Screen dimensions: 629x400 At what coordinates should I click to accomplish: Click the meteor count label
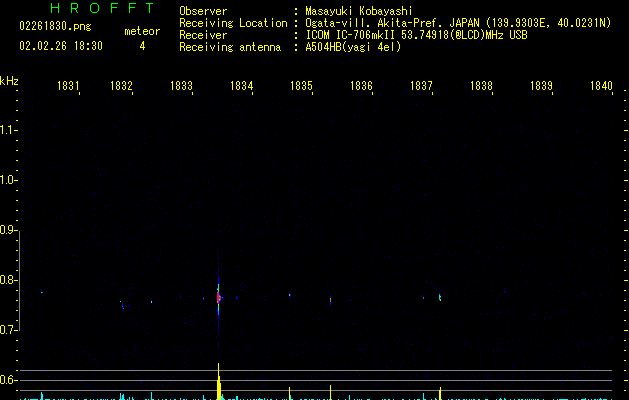[142, 31]
